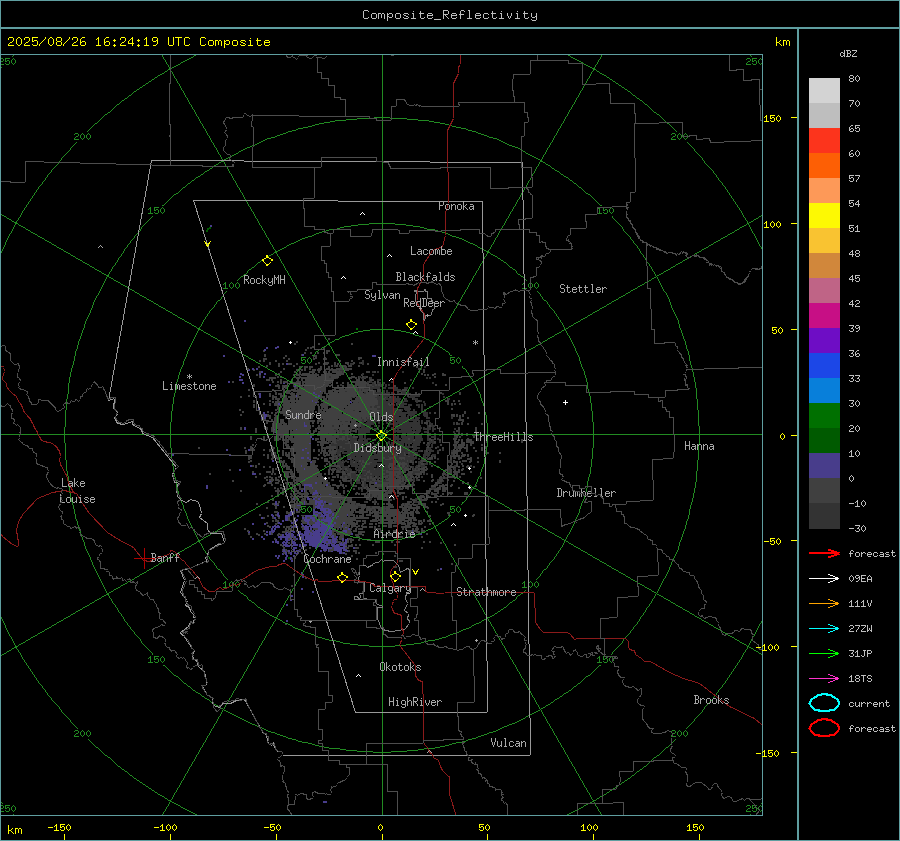Viewport: 900px width, 841px height.
Task: Click the Vulcan label
Action: tap(508, 743)
